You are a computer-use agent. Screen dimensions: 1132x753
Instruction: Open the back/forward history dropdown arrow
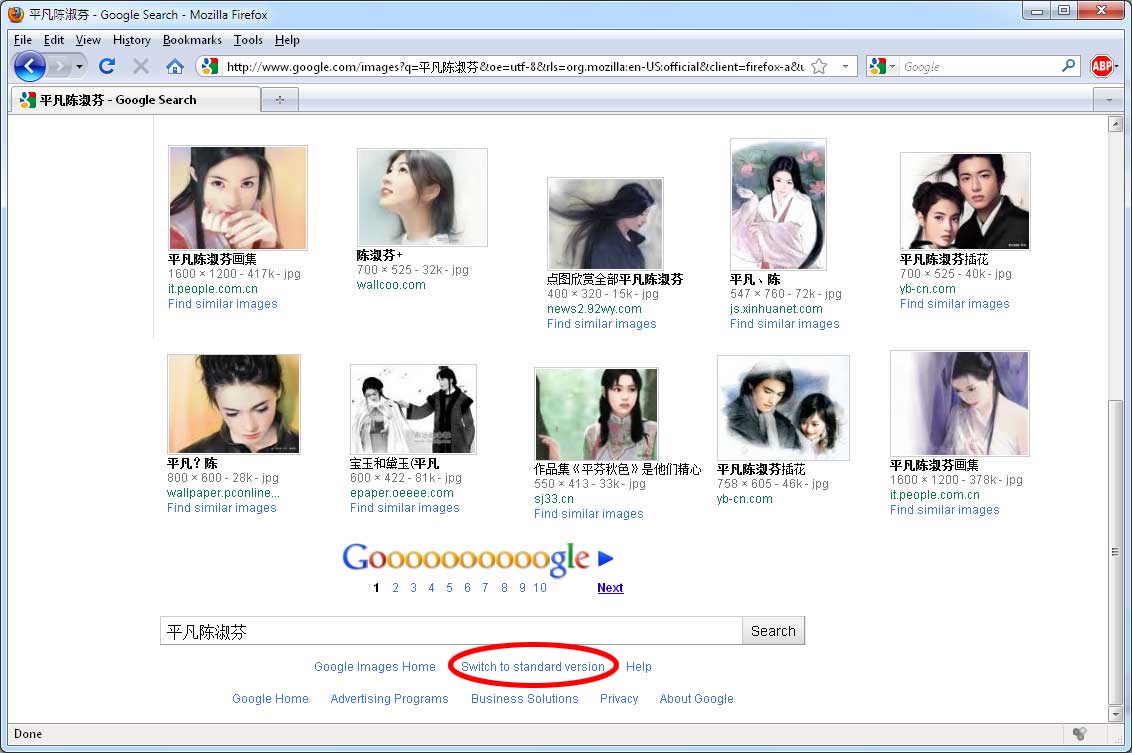pos(79,67)
